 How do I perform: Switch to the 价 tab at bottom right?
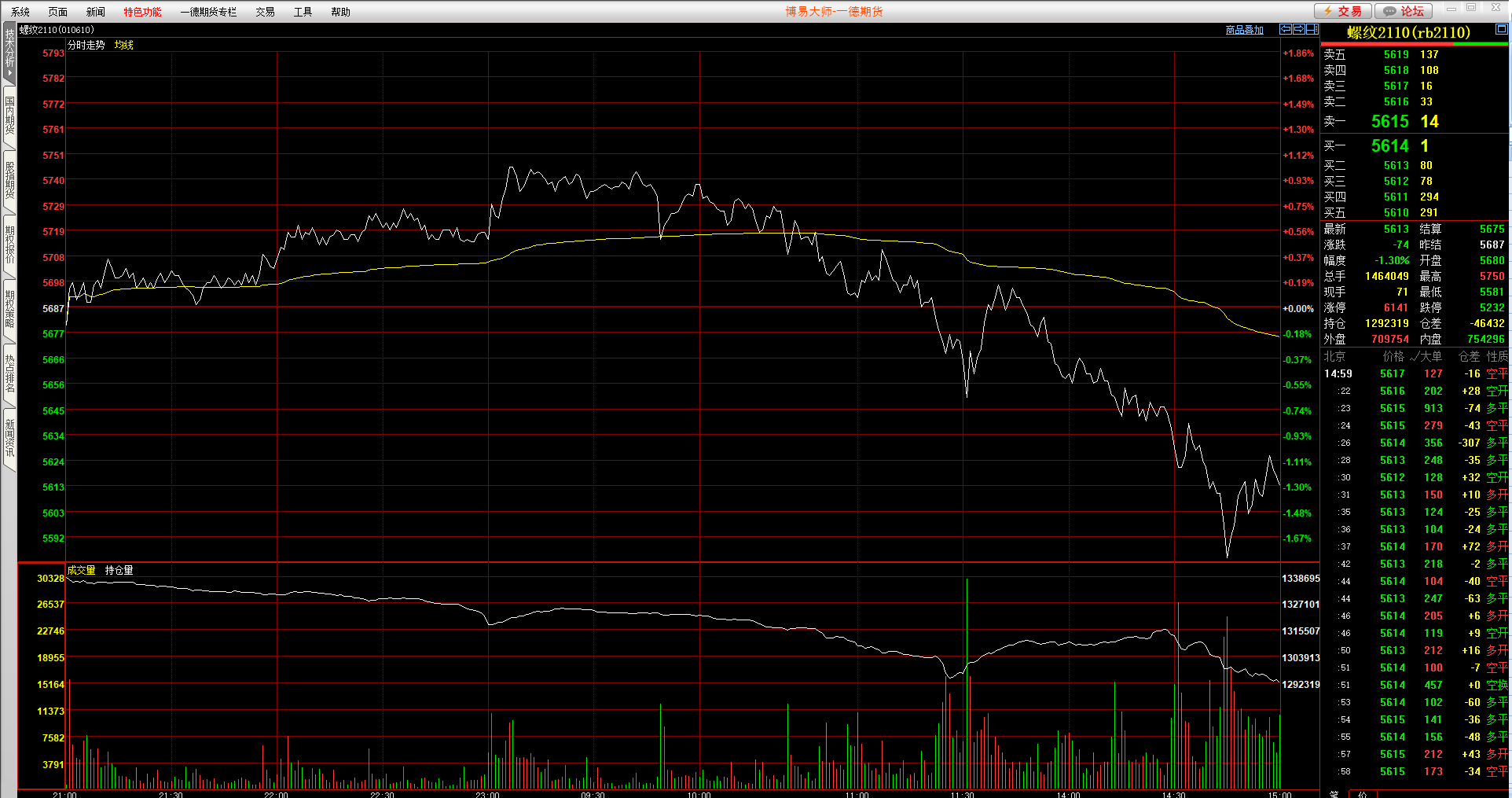coord(1362,794)
